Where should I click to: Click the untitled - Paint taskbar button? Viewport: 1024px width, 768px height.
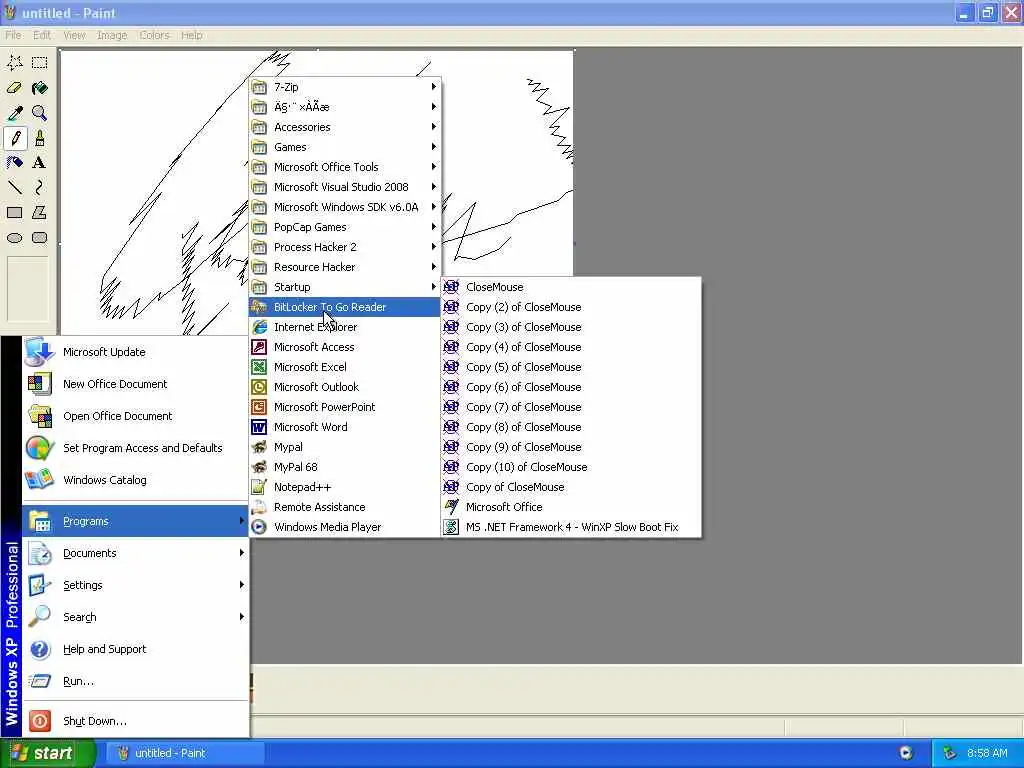click(185, 753)
